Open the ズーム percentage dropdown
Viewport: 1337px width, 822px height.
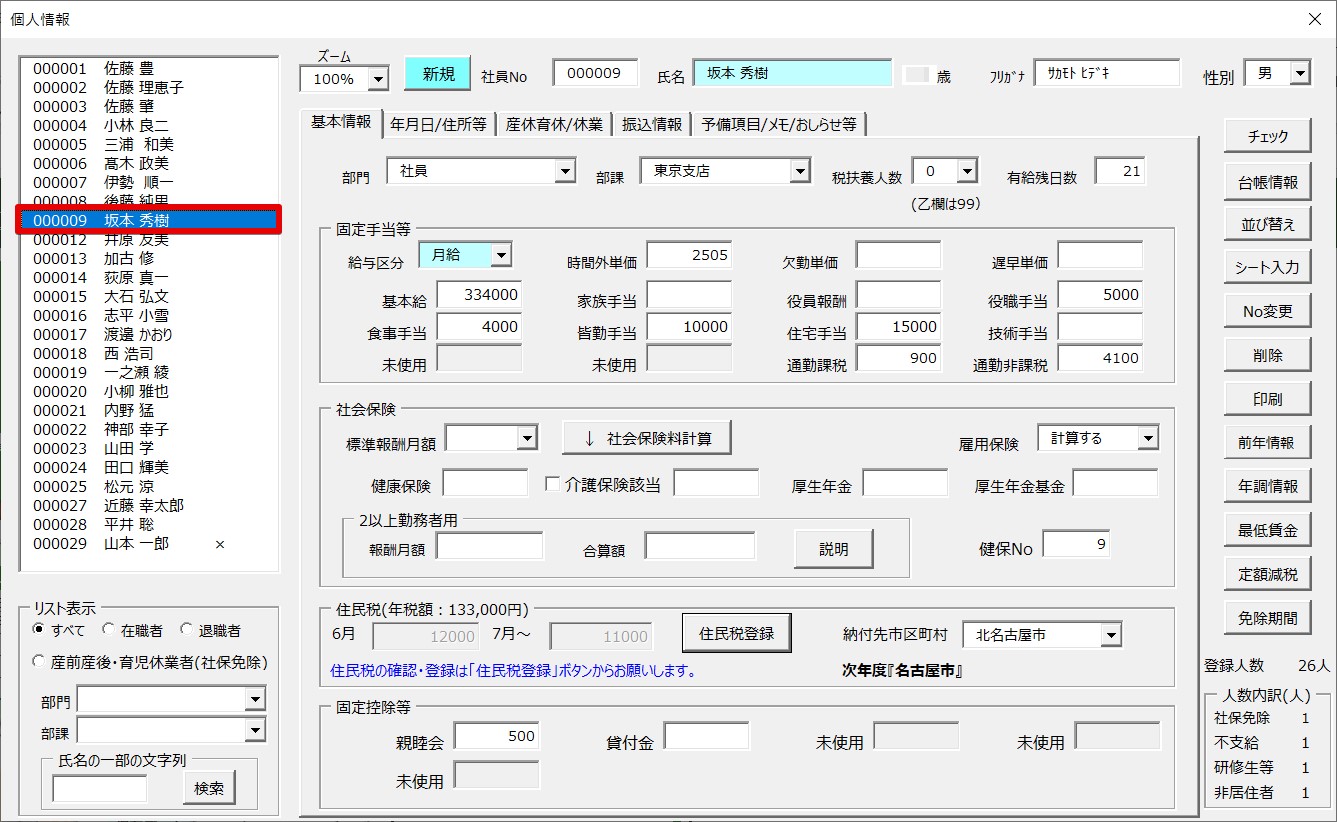pos(378,79)
